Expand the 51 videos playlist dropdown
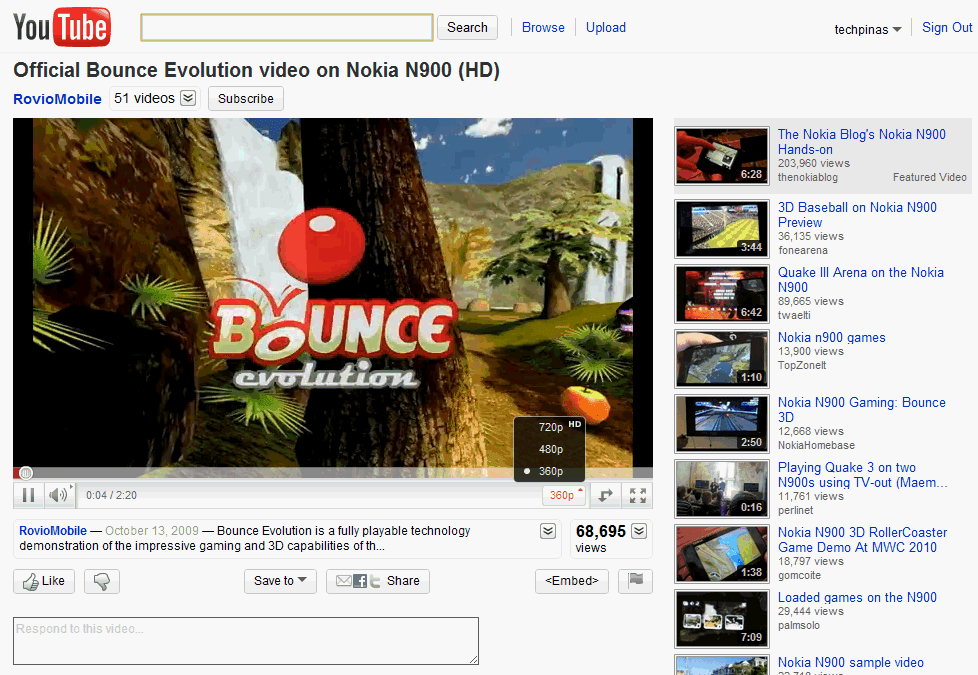Screen dimensions: 978x675 pos(186,98)
